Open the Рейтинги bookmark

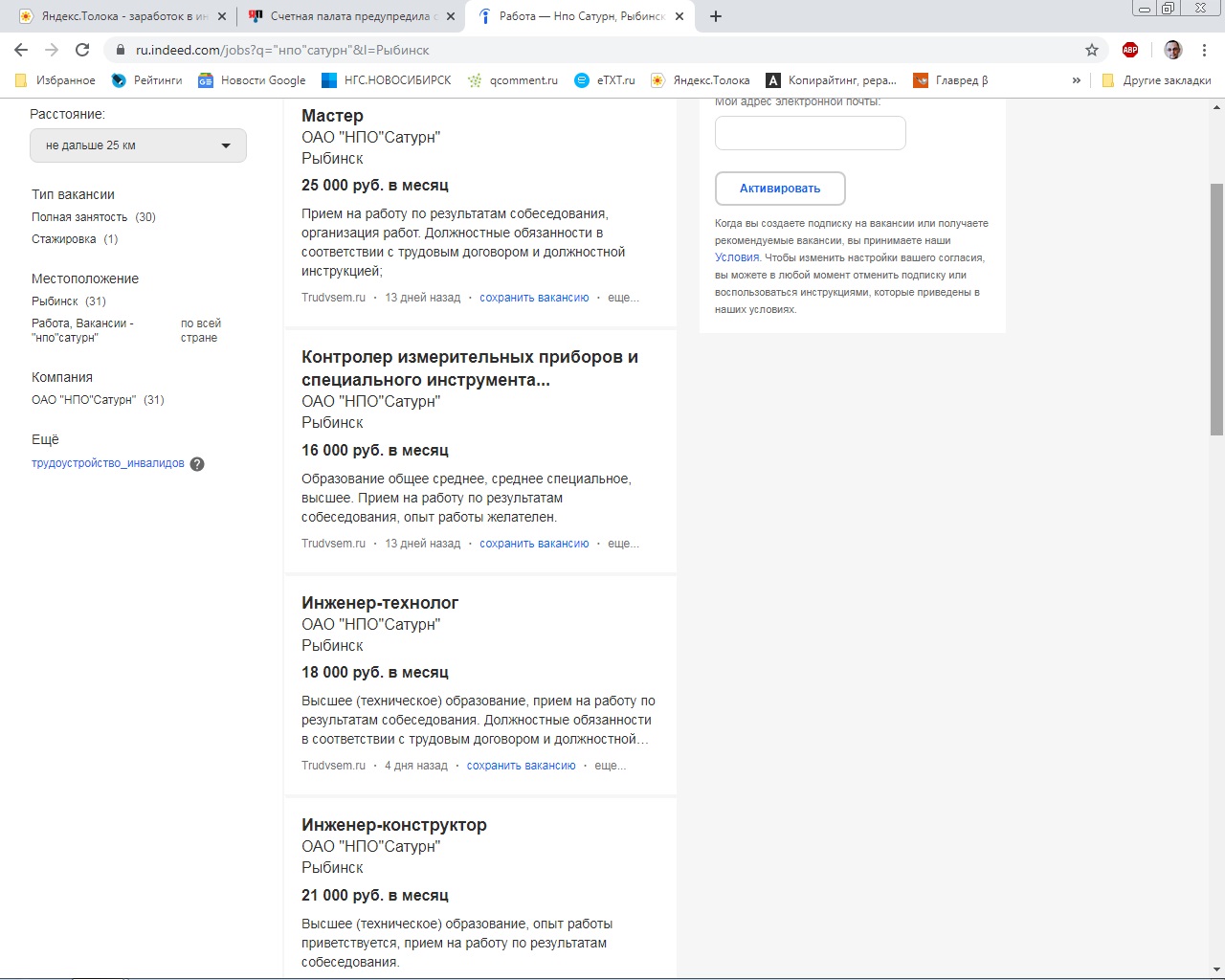pos(146,80)
